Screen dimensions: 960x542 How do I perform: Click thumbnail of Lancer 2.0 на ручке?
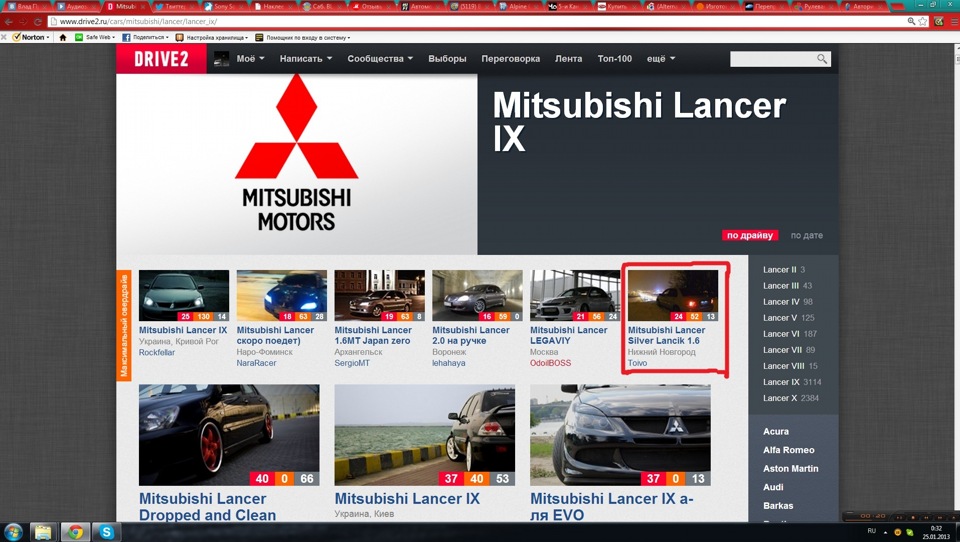tap(477, 295)
